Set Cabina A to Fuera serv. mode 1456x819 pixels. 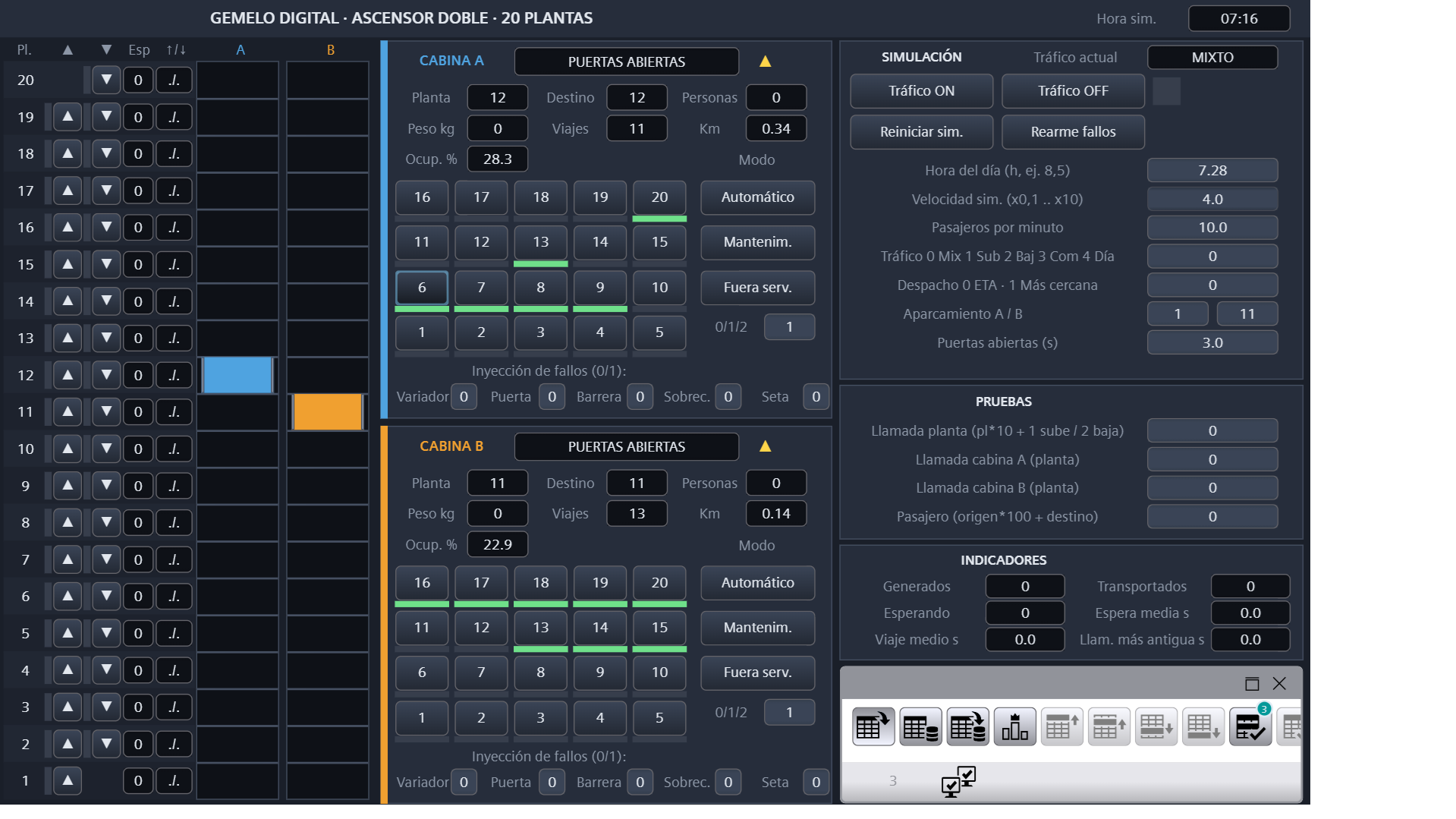(757, 288)
